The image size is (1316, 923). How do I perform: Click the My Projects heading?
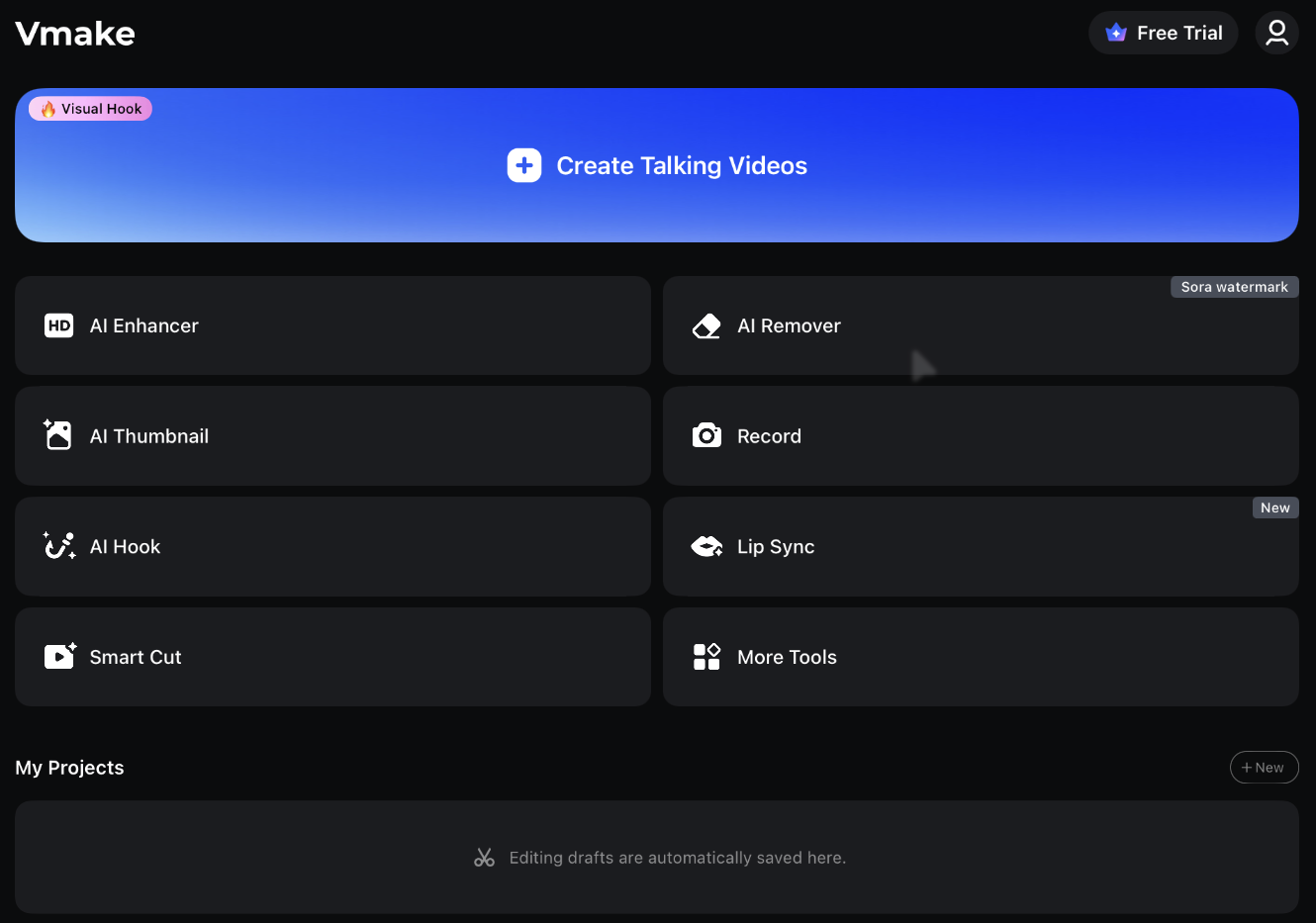point(70,768)
